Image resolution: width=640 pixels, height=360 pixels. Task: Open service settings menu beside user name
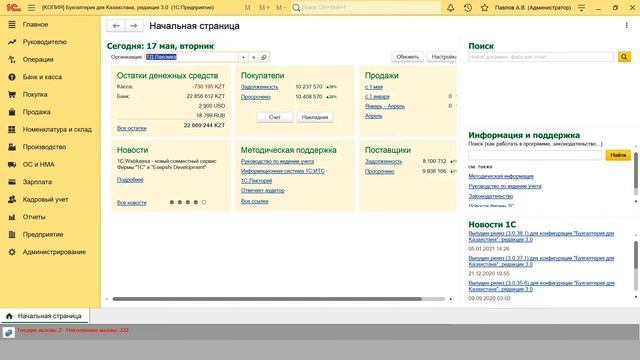coord(582,7)
